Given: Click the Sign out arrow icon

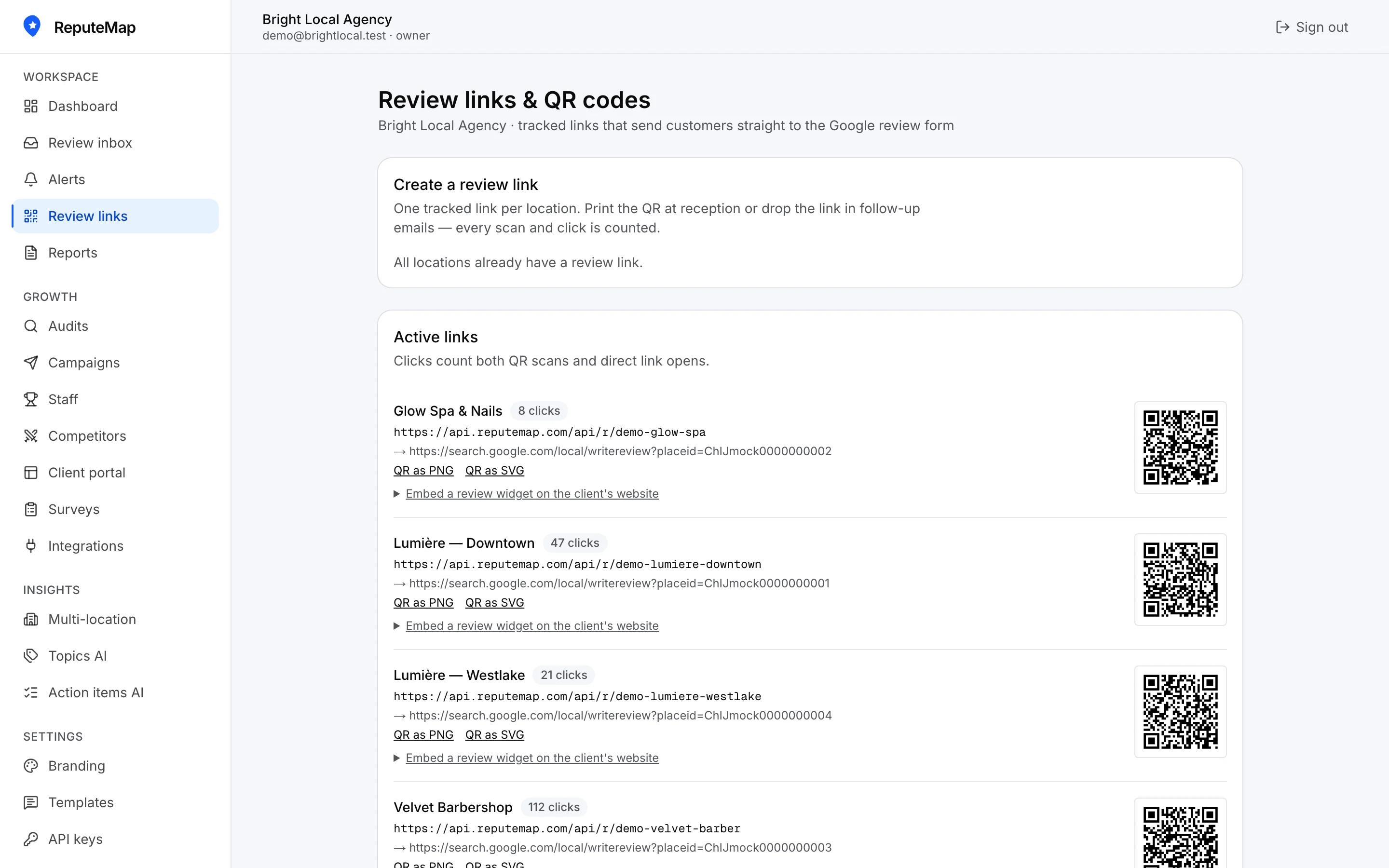Looking at the screenshot, I should tap(1282, 27).
